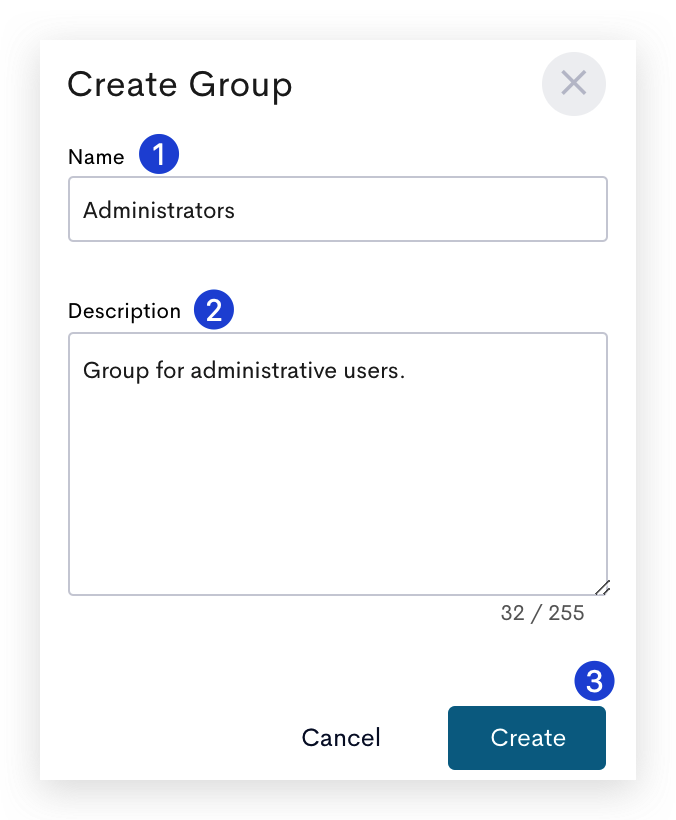Click blank area right of Administrators text

click(418, 209)
